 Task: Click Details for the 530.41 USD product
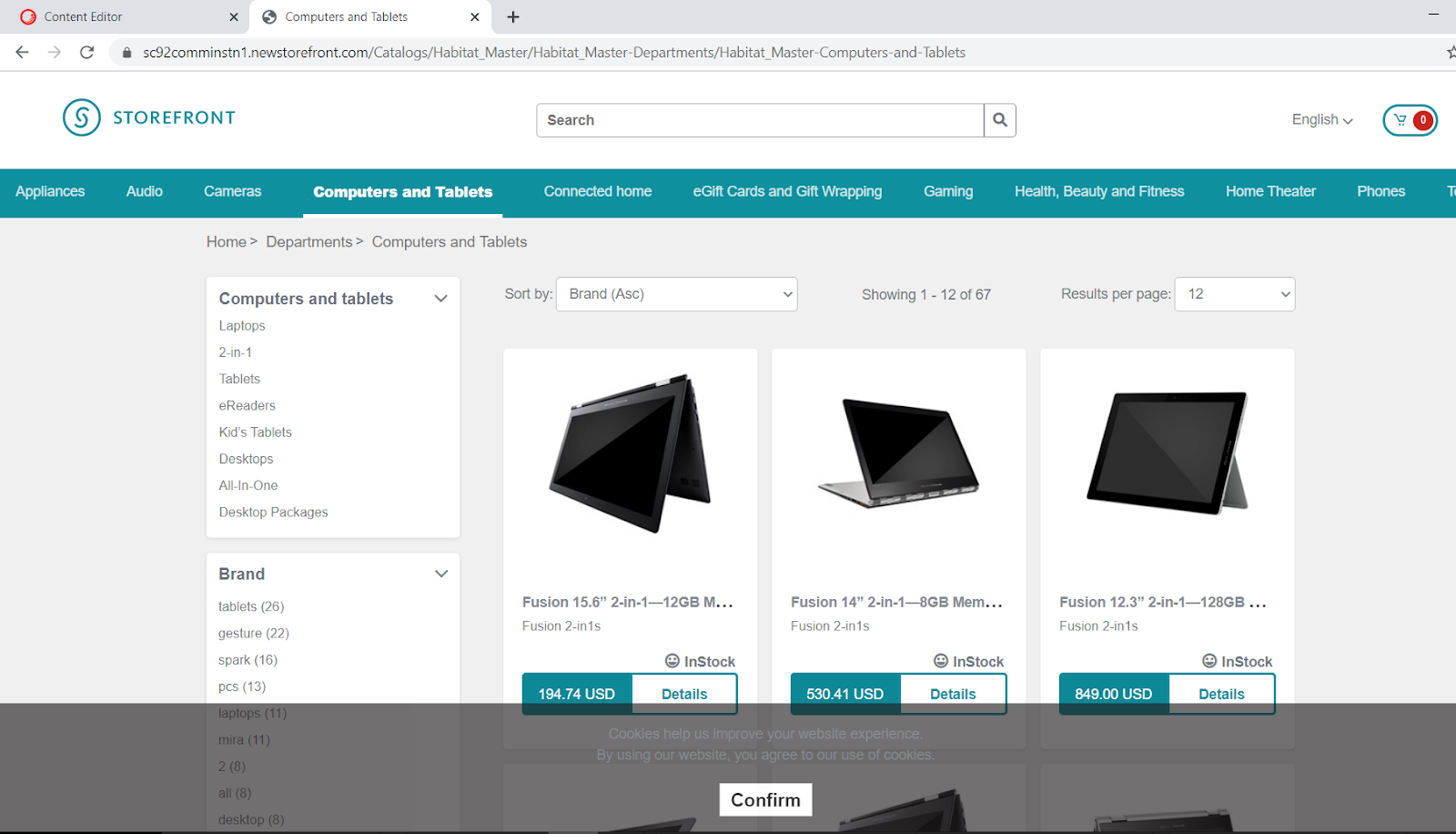(953, 694)
